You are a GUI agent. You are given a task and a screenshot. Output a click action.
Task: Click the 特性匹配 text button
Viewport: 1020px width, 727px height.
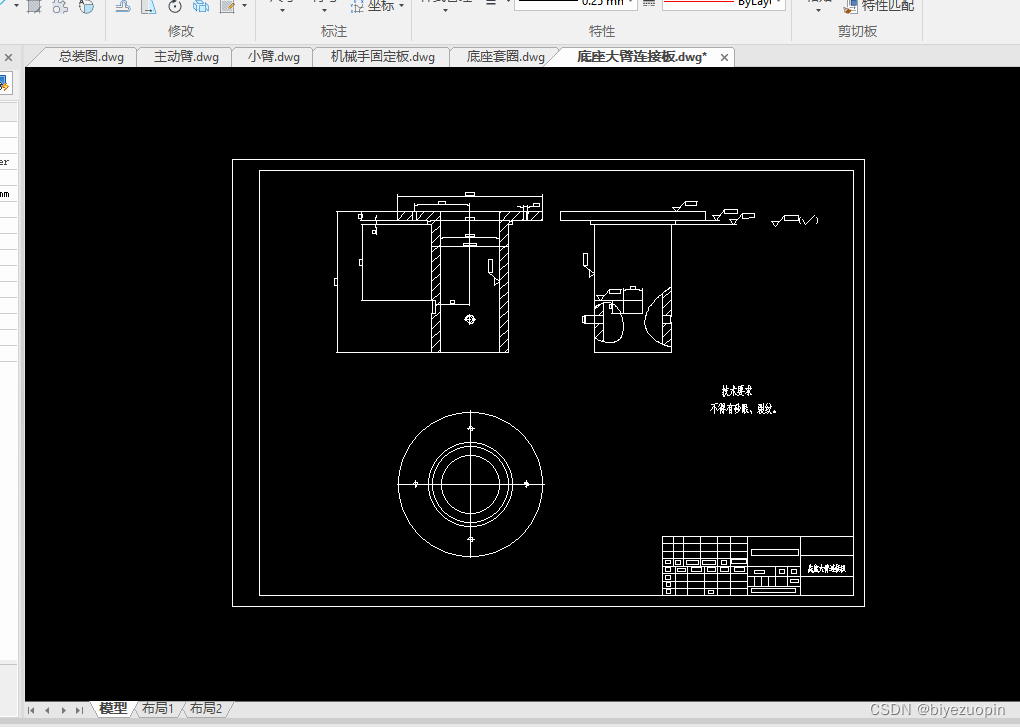coord(888,6)
